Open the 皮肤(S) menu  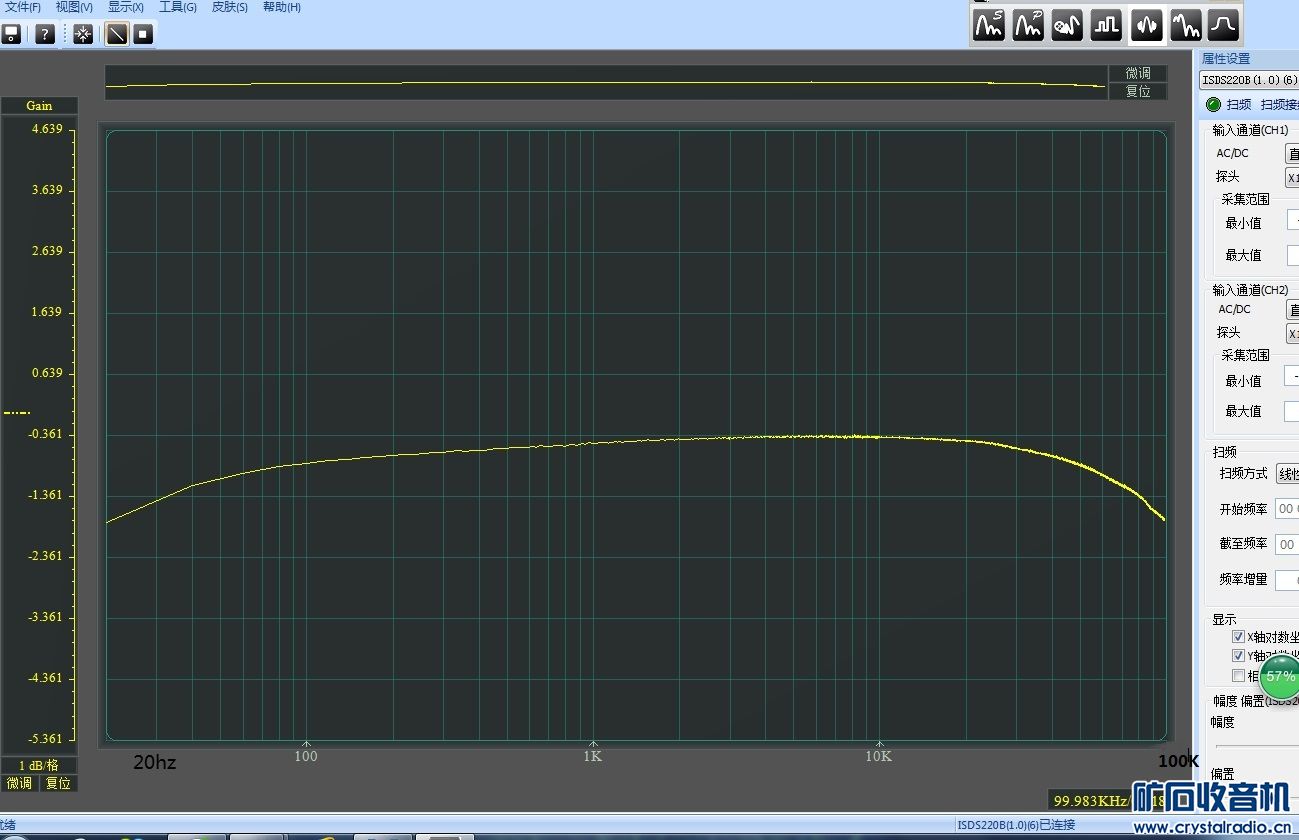point(229,7)
